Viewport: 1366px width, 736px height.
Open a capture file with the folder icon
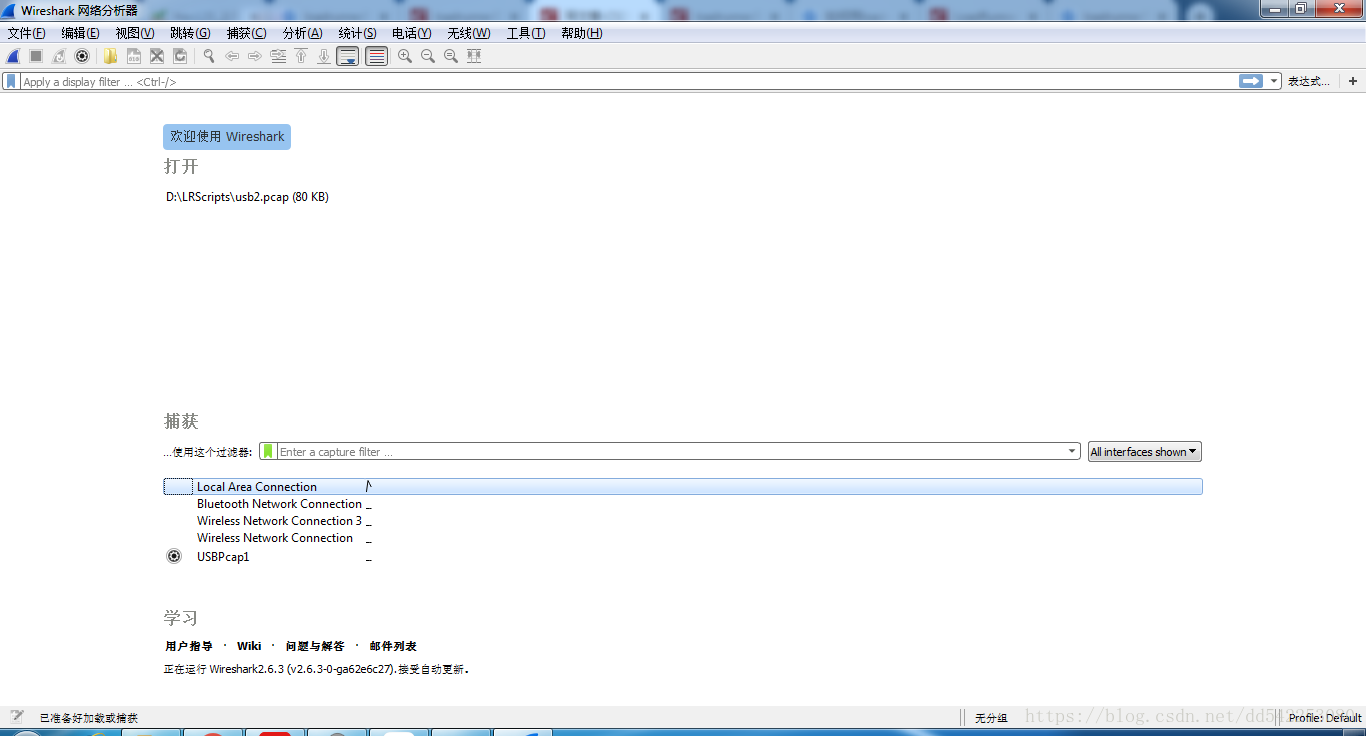coord(110,56)
